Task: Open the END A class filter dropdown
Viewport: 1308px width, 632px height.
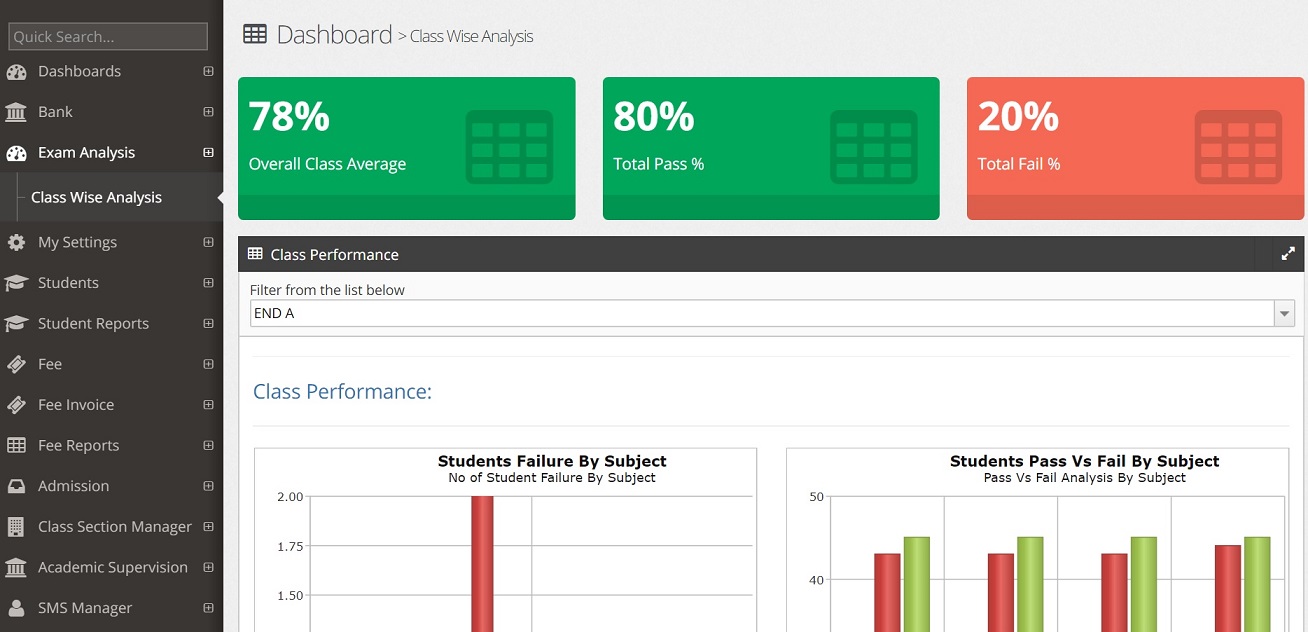Action: pyautogui.click(x=772, y=314)
